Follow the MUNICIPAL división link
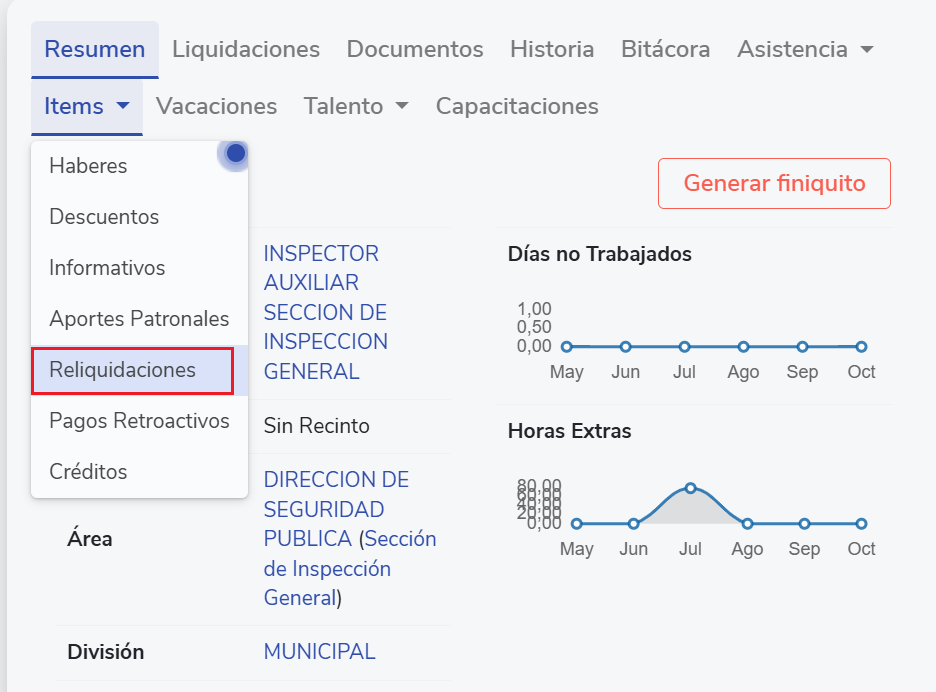This screenshot has height=692, width=936. click(x=319, y=652)
